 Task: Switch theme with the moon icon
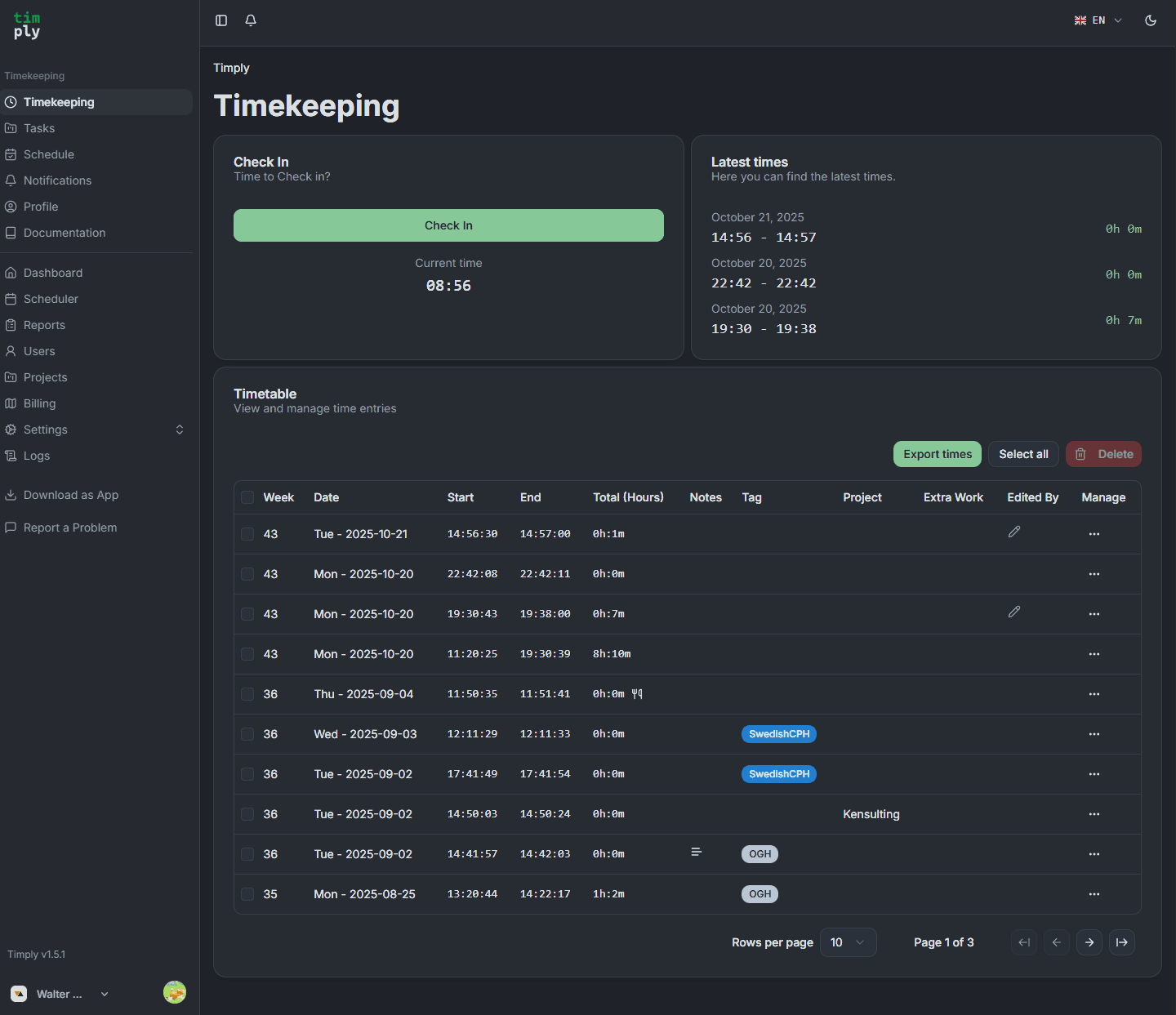(x=1151, y=20)
